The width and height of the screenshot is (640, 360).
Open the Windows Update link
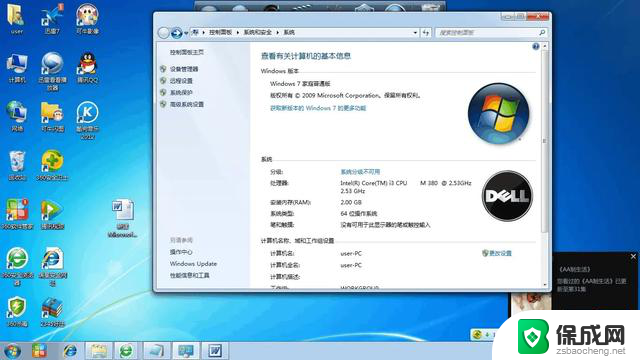click(193, 264)
